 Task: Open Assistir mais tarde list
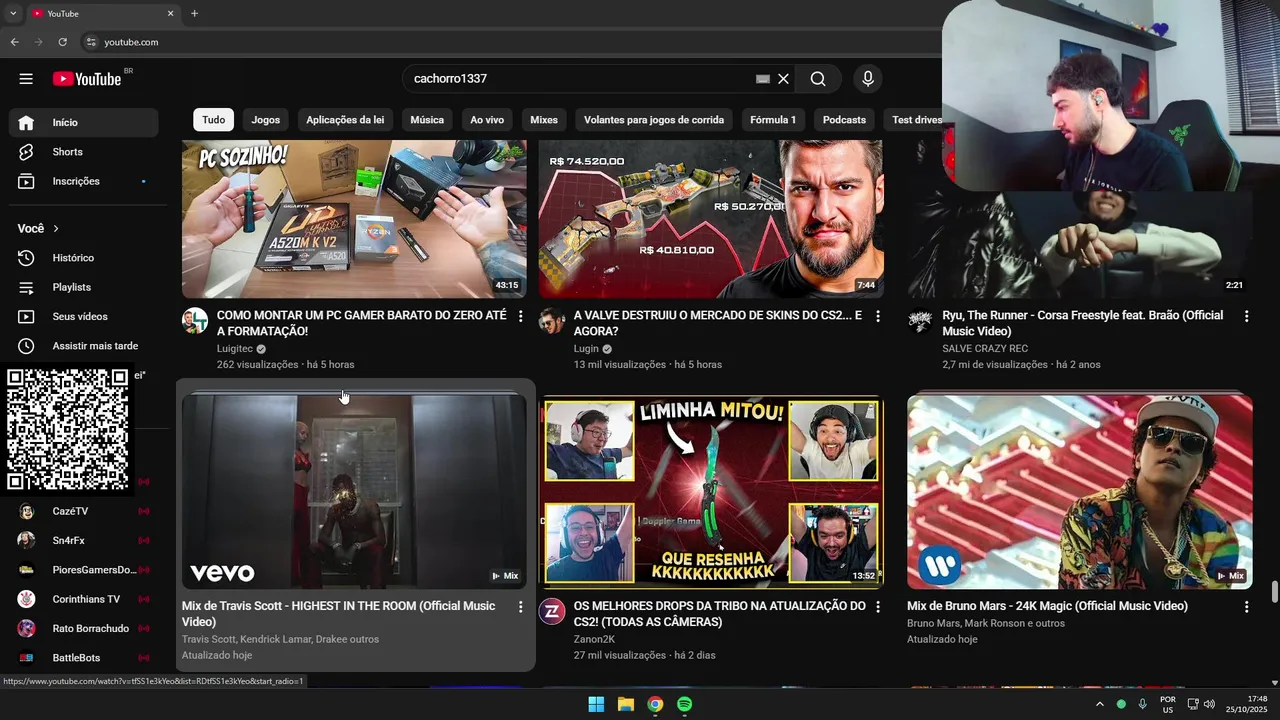(x=84, y=346)
